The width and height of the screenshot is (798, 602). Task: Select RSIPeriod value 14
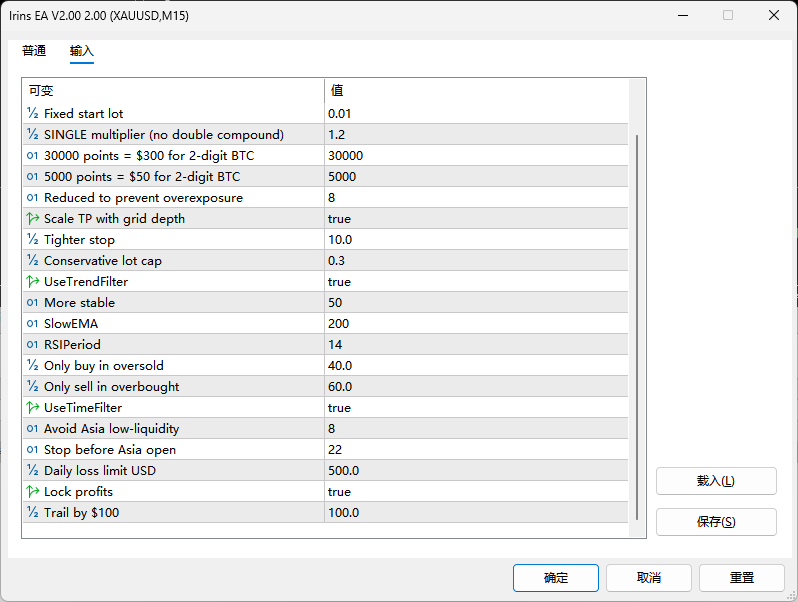(476, 345)
